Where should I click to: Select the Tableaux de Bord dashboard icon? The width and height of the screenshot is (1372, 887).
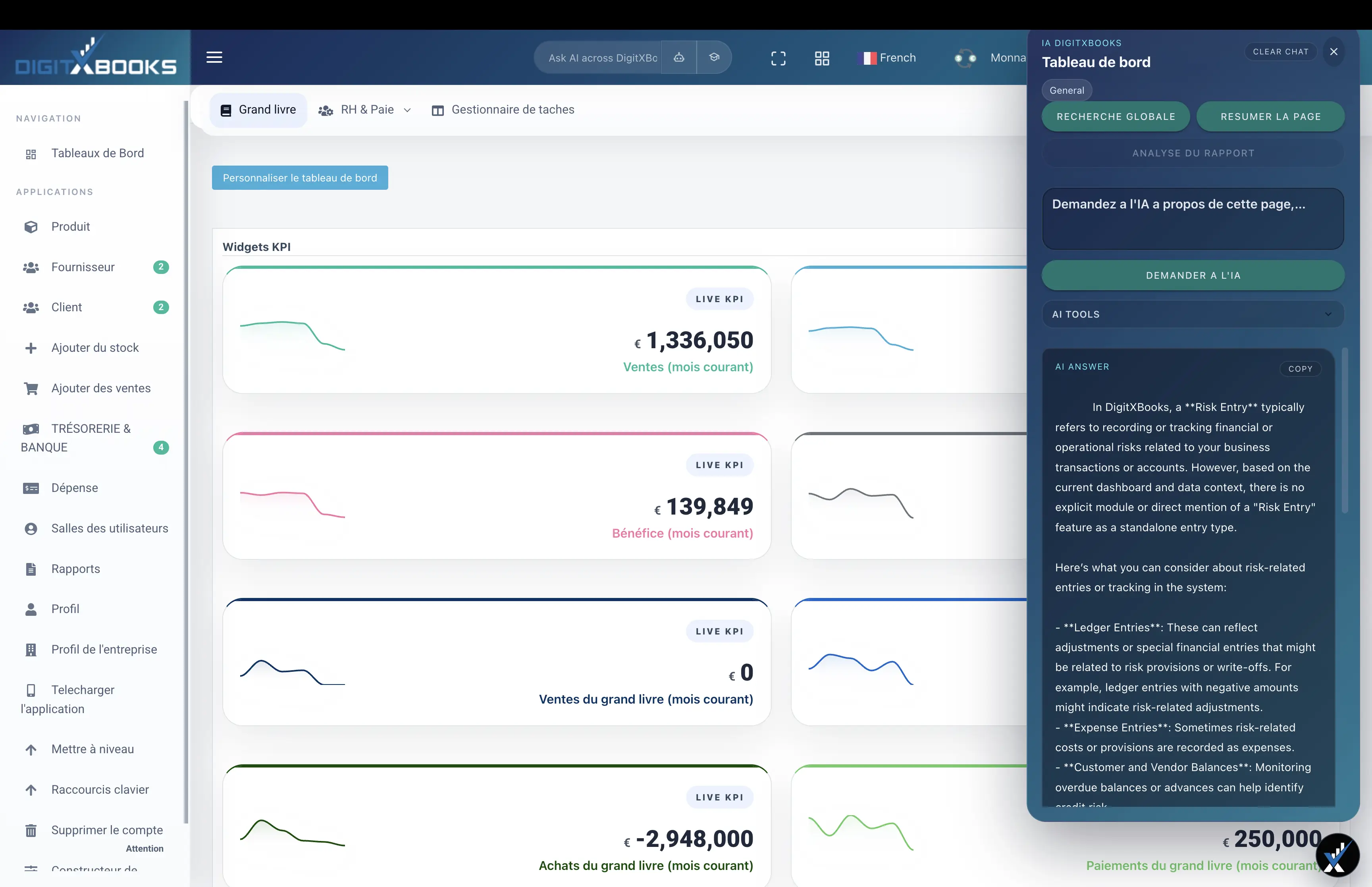(x=31, y=153)
